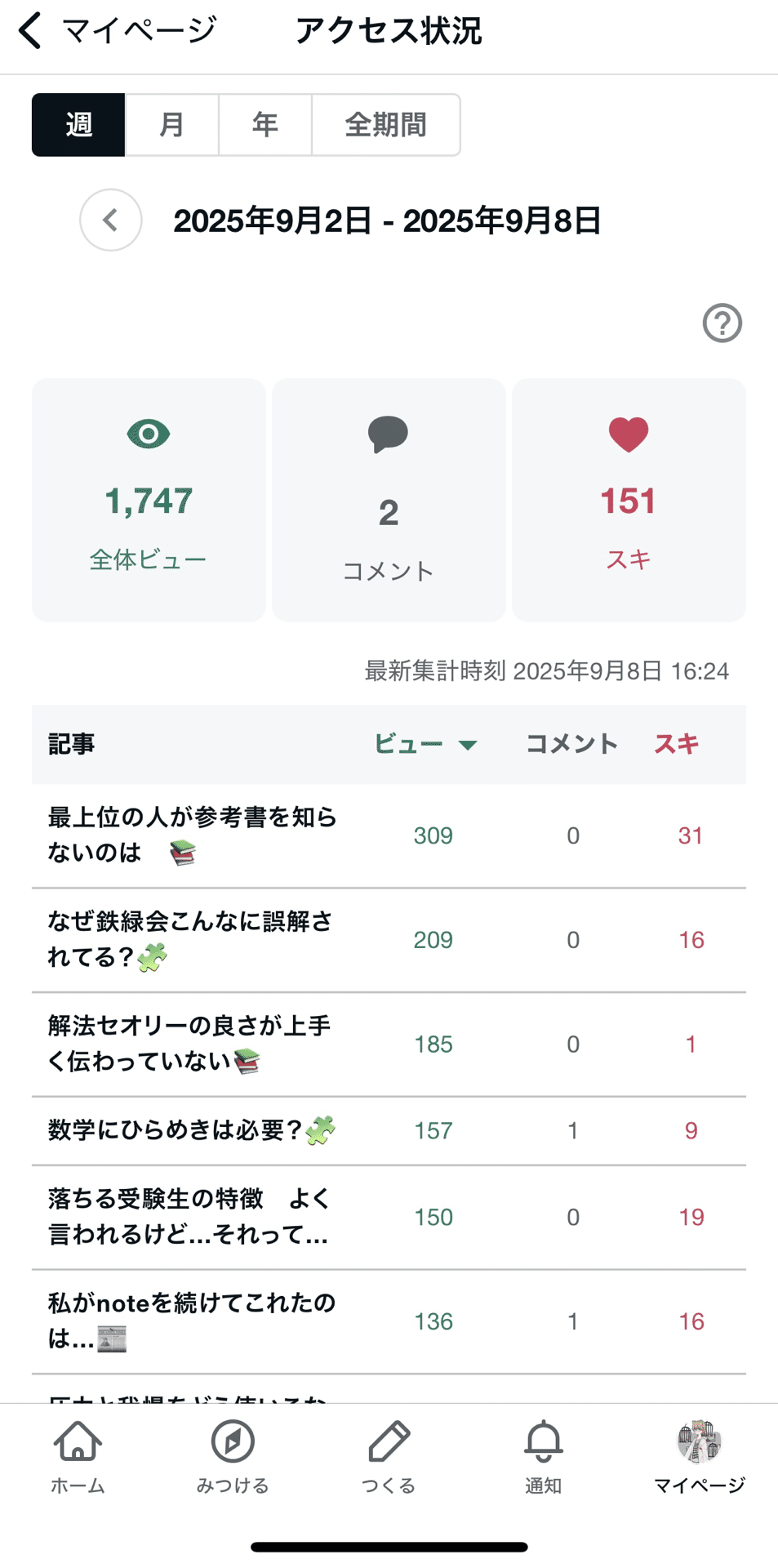
Task: Switch to 月 period tab
Action: click(171, 125)
